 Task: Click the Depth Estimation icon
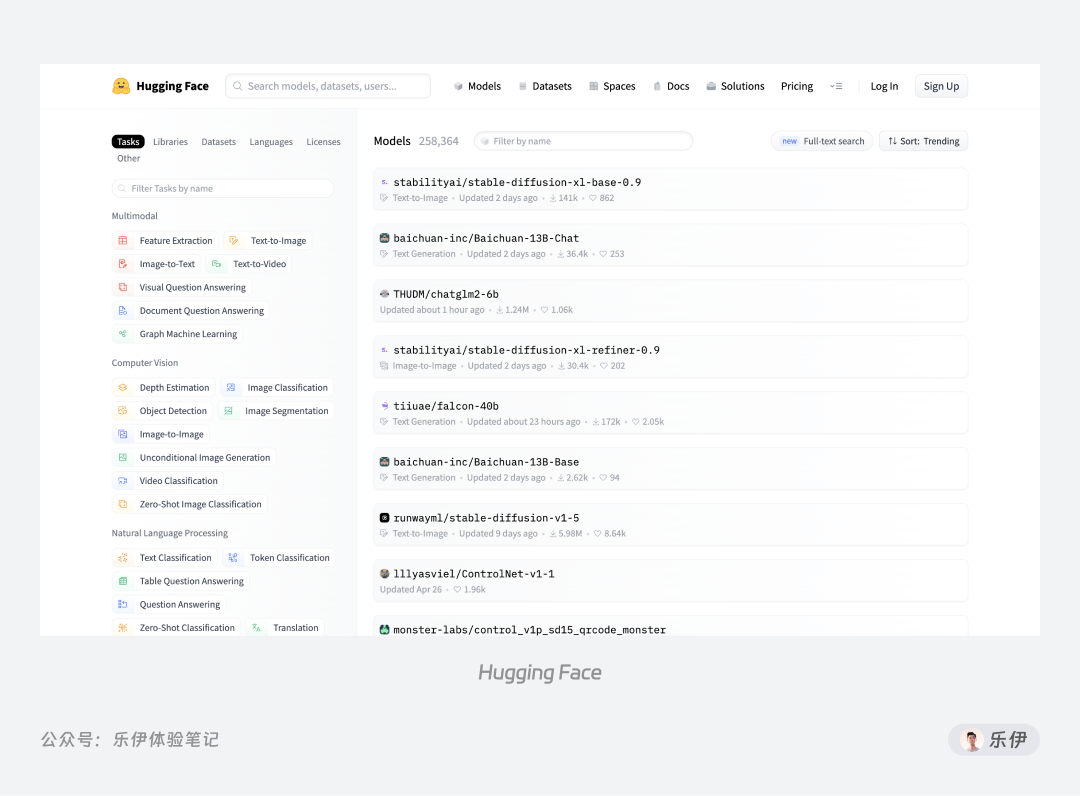click(123, 388)
